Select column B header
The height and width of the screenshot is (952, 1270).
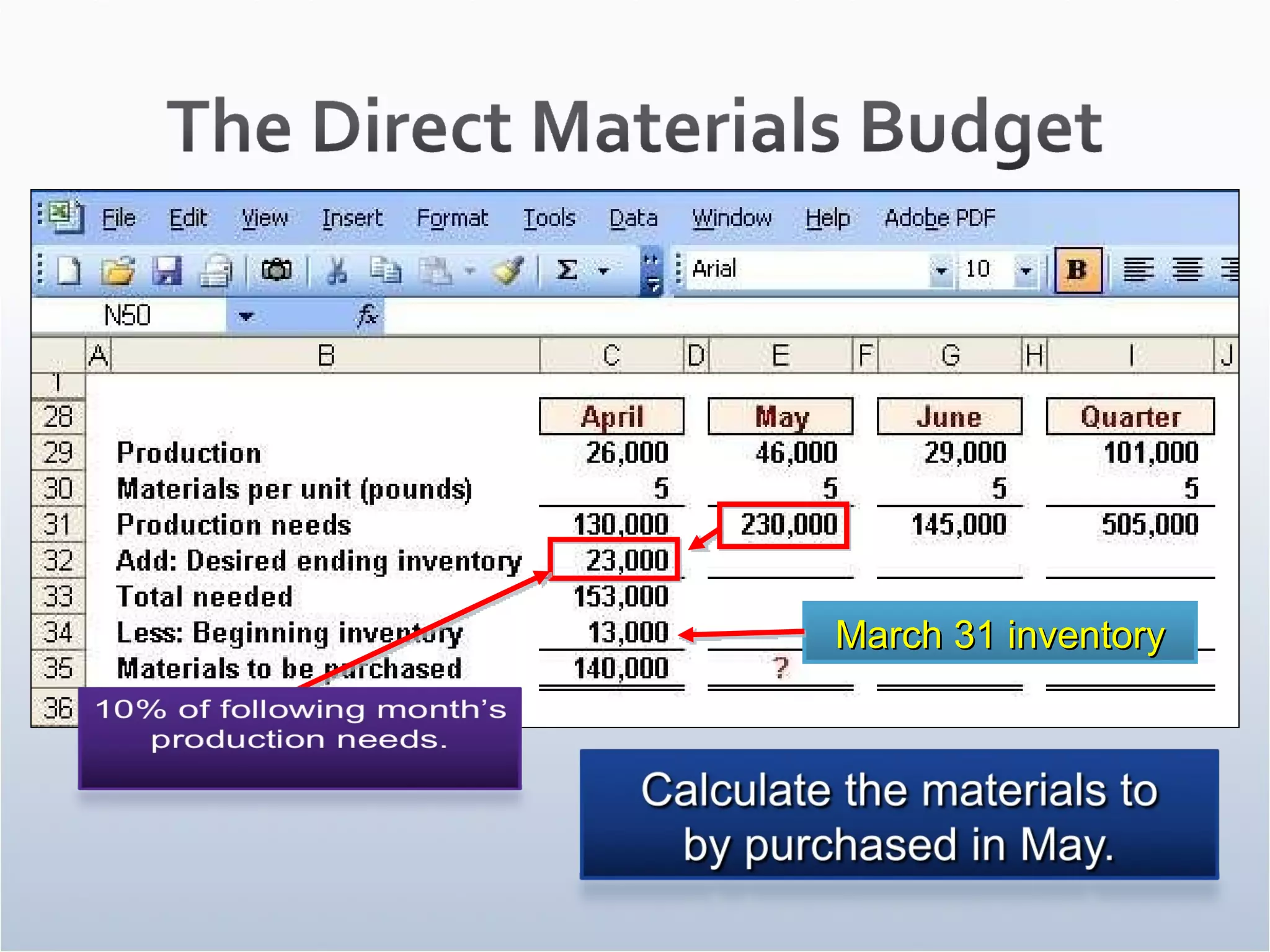point(326,356)
